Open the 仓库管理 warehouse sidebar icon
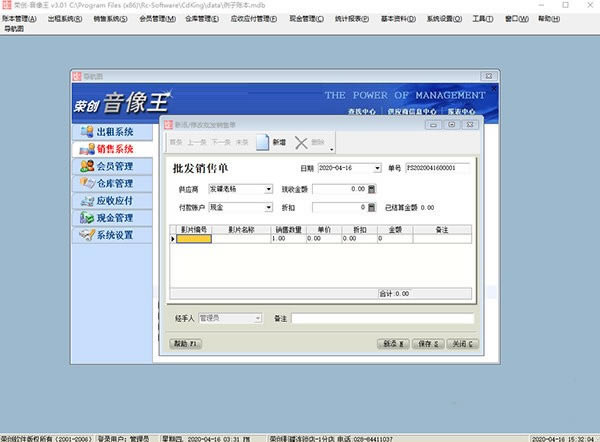Screen dimensions: 600x442 (87, 183)
